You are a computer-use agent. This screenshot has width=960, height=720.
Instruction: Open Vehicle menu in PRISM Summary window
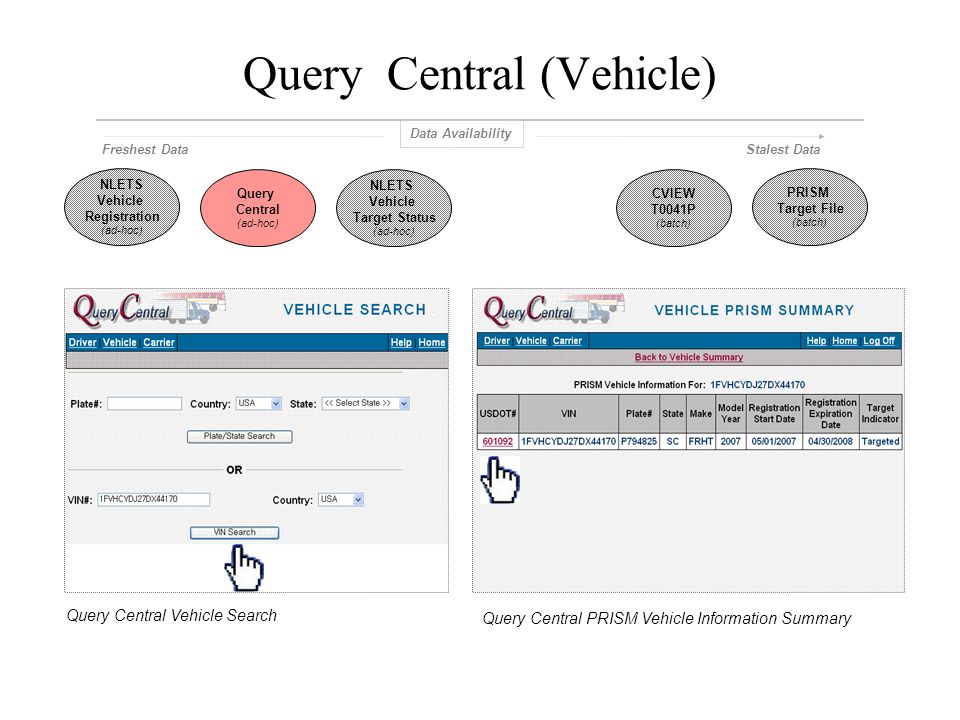(531, 340)
